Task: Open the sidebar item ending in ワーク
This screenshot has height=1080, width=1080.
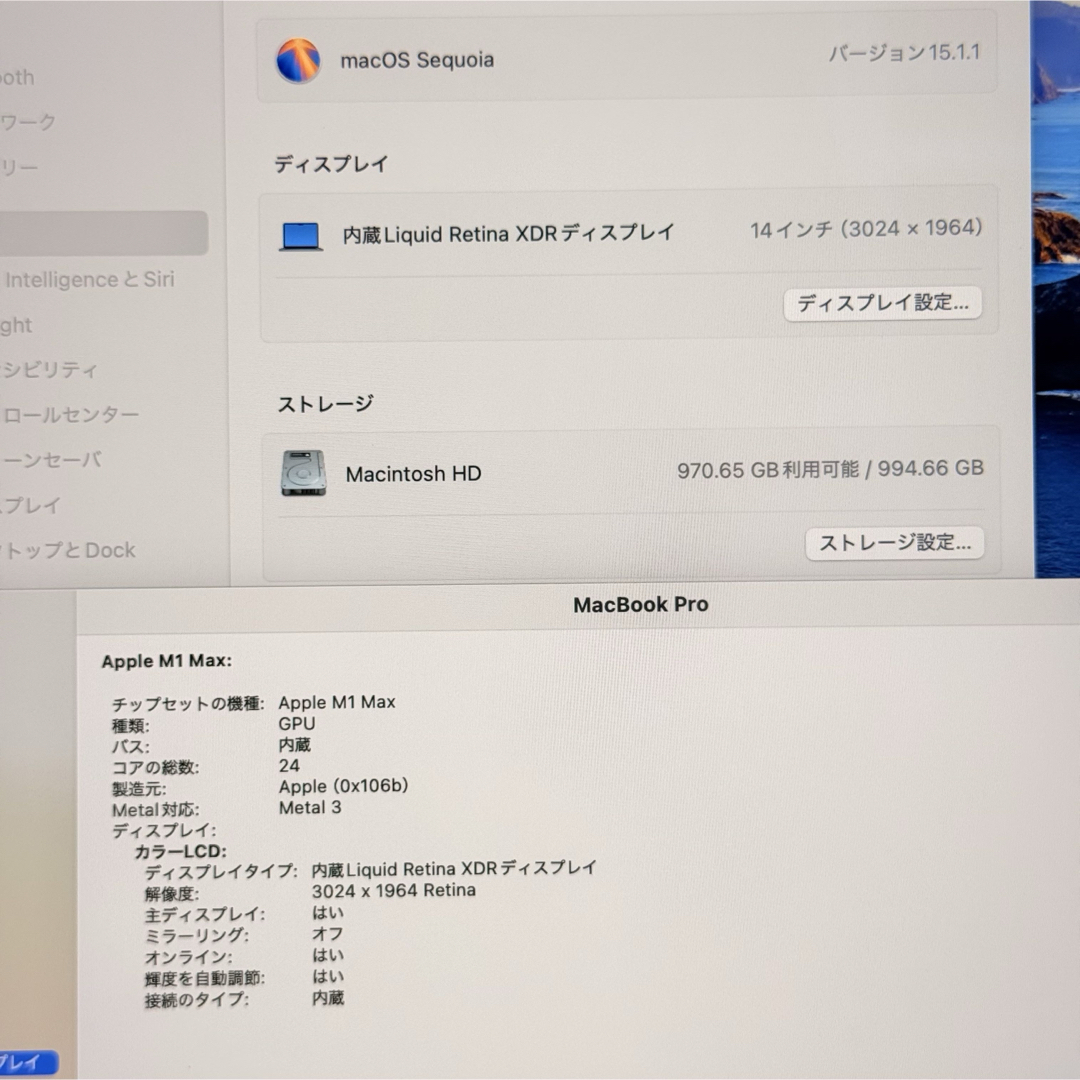Action: pos(28,123)
